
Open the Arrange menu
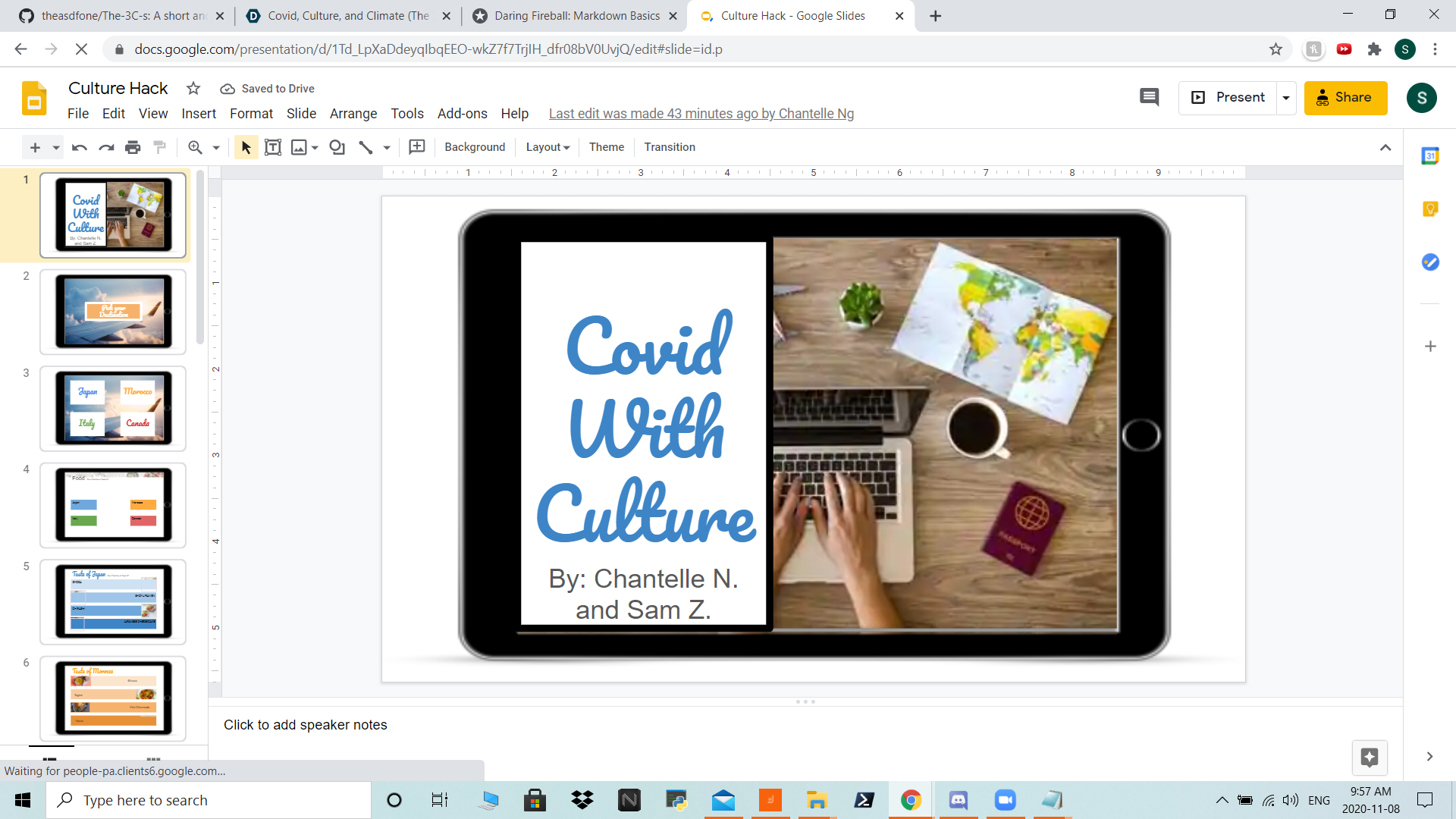[353, 114]
